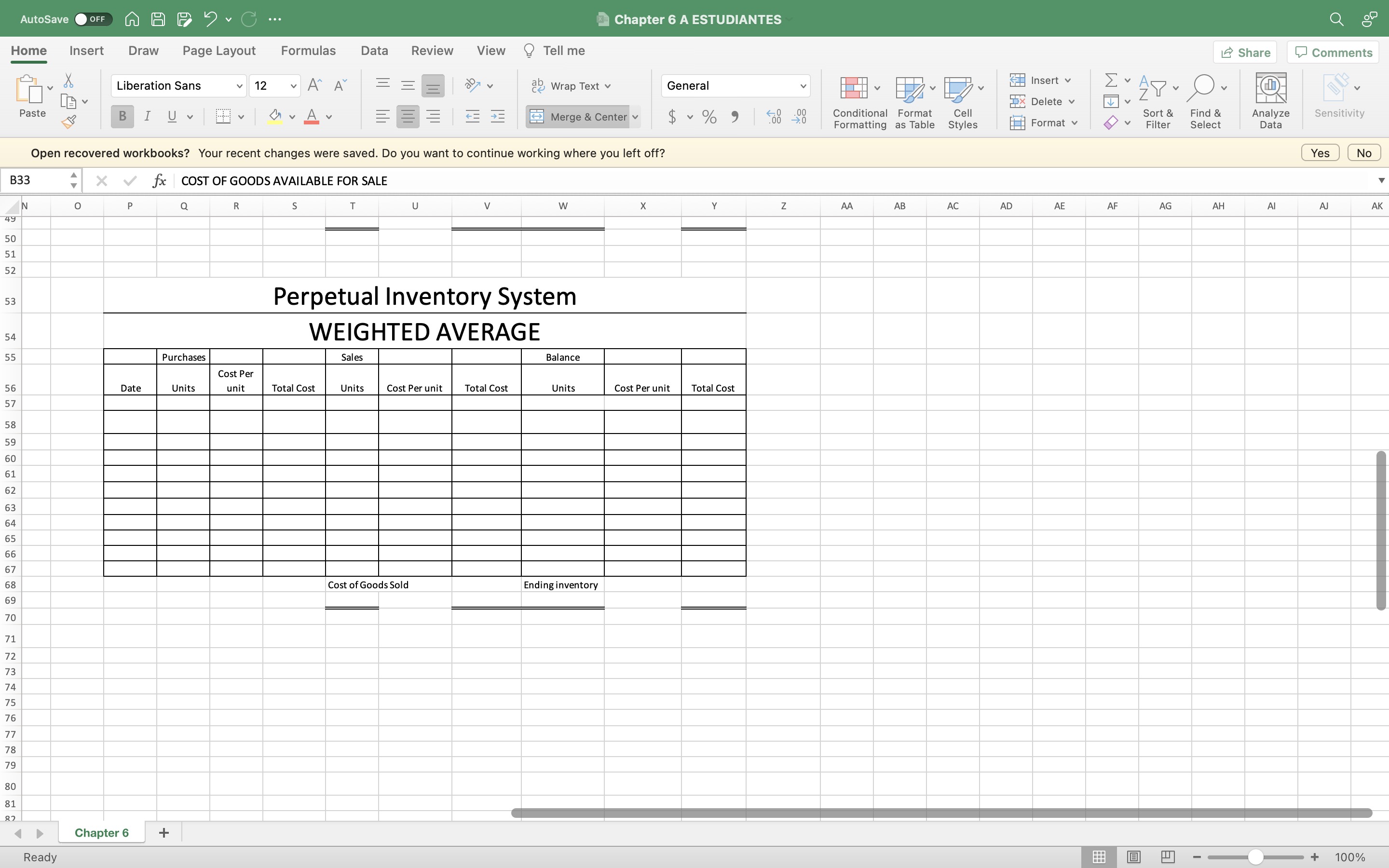Image resolution: width=1389 pixels, height=868 pixels.
Task: Click the Format Painter brush icon
Action: coord(69,122)
